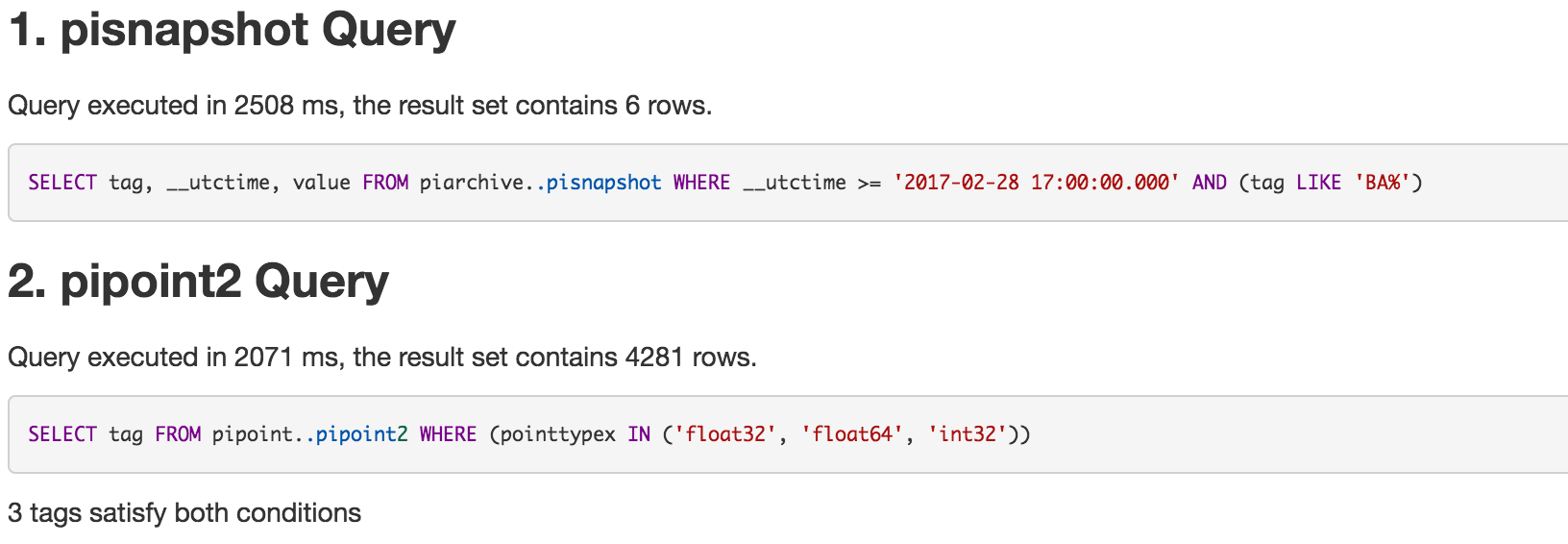
Task: Click the "2. pipoint2 Query" heading
Action: (198, 283)
